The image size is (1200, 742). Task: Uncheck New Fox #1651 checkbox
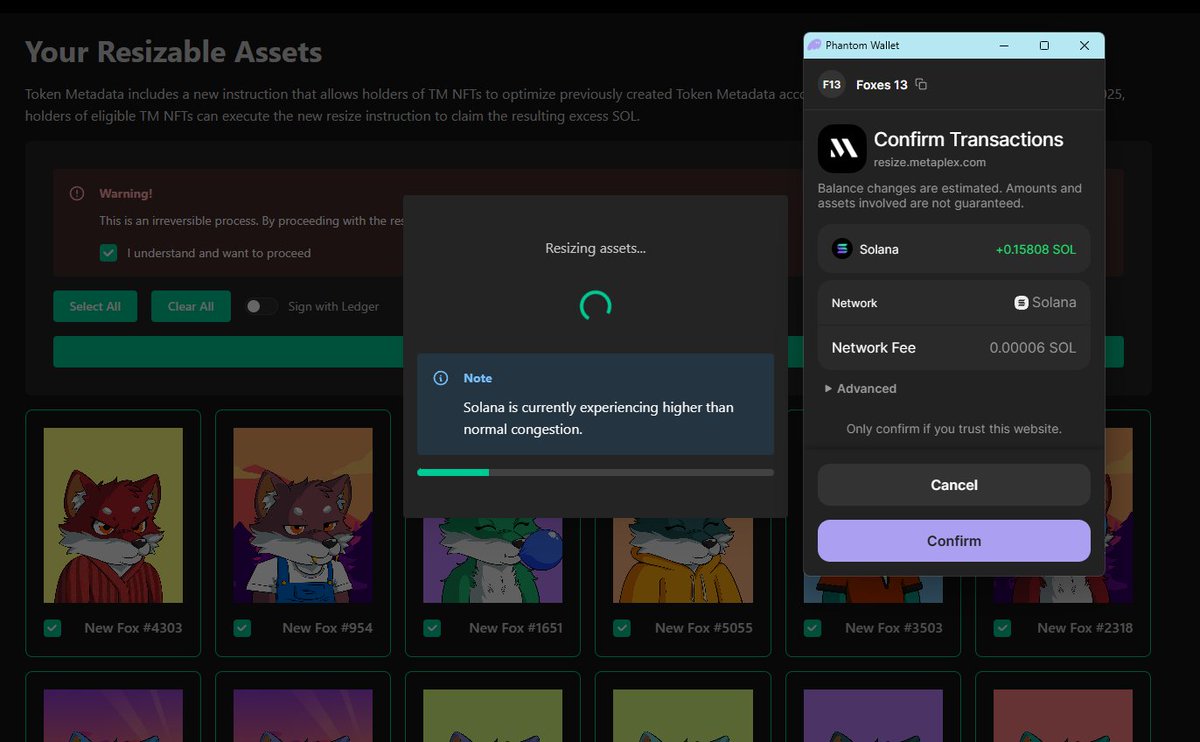pos(432,628)
